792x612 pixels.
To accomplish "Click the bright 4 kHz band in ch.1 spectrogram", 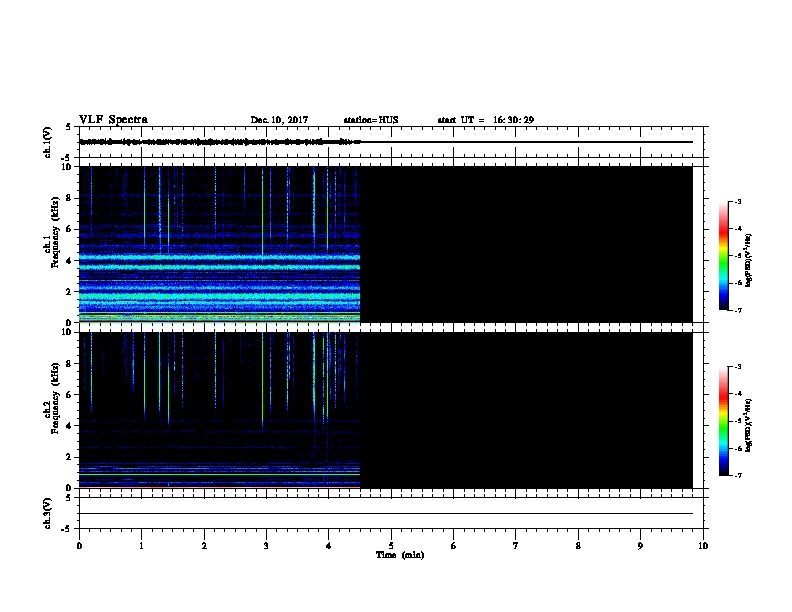I will point(220,258).
